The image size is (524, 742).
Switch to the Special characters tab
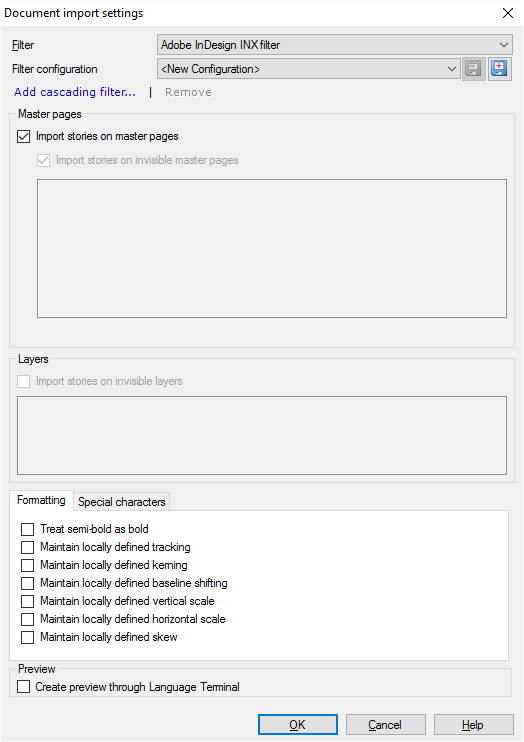pyautogui.click(x=122, y=502)
